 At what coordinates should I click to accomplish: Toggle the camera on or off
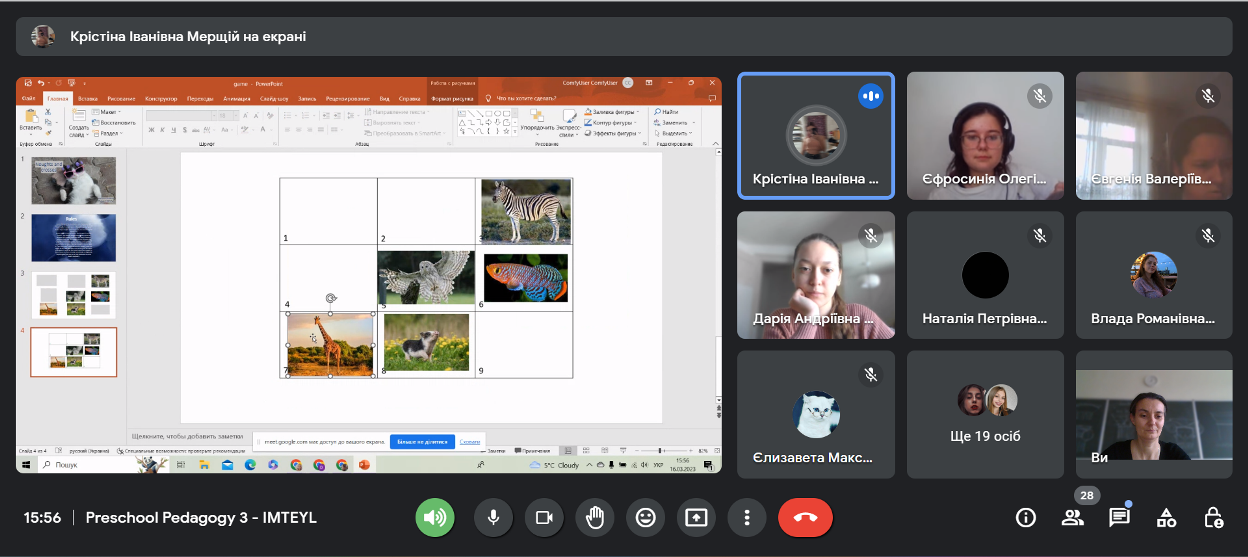tap(544, 517)
